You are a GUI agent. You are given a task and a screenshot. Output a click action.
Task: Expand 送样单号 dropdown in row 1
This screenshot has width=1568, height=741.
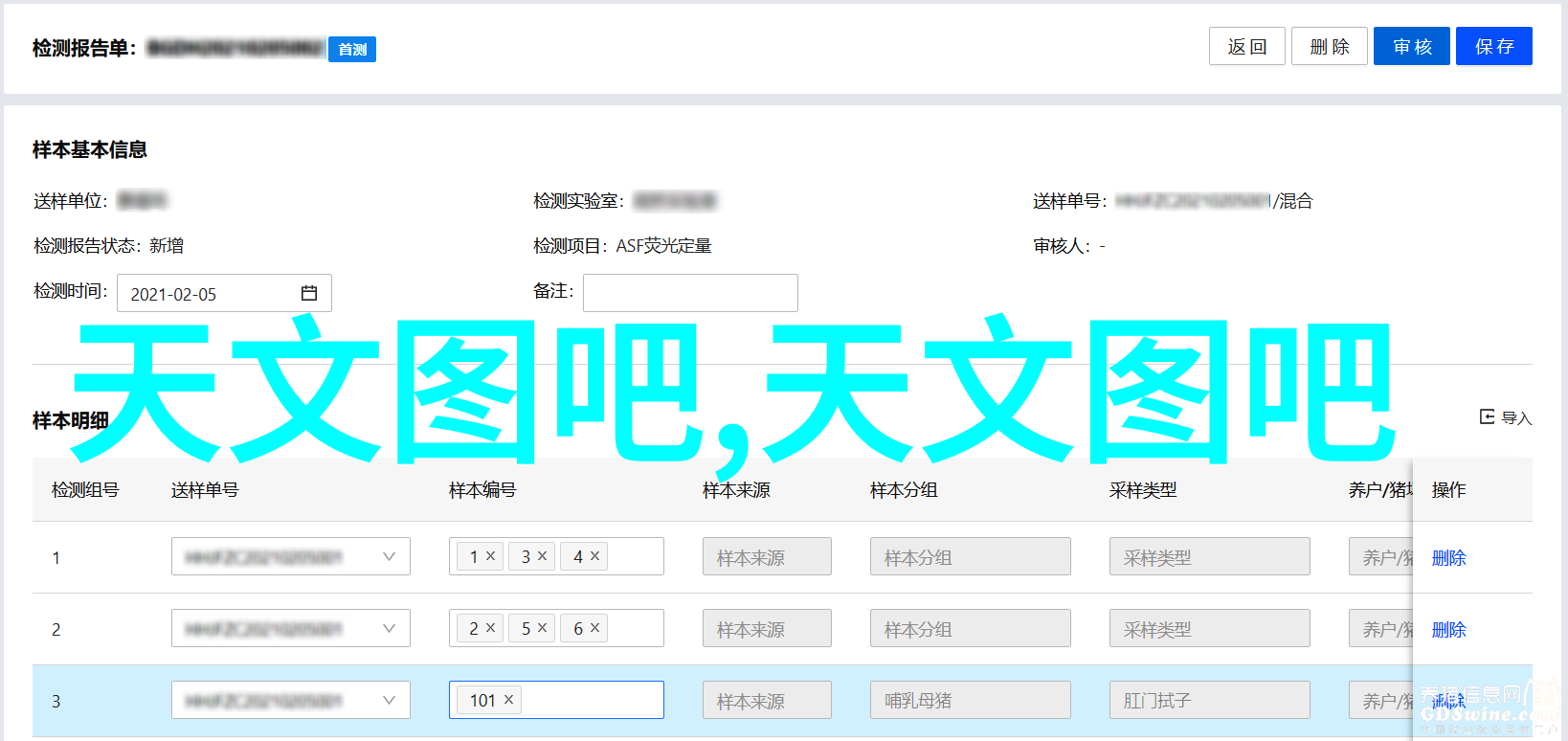pos(389,556)
